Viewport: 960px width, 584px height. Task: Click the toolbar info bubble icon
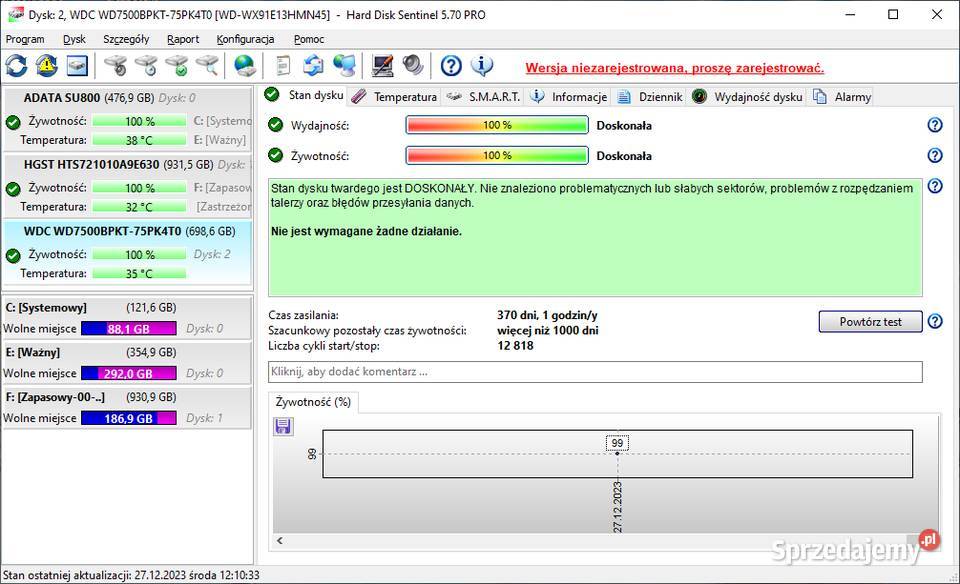(482, 66)
